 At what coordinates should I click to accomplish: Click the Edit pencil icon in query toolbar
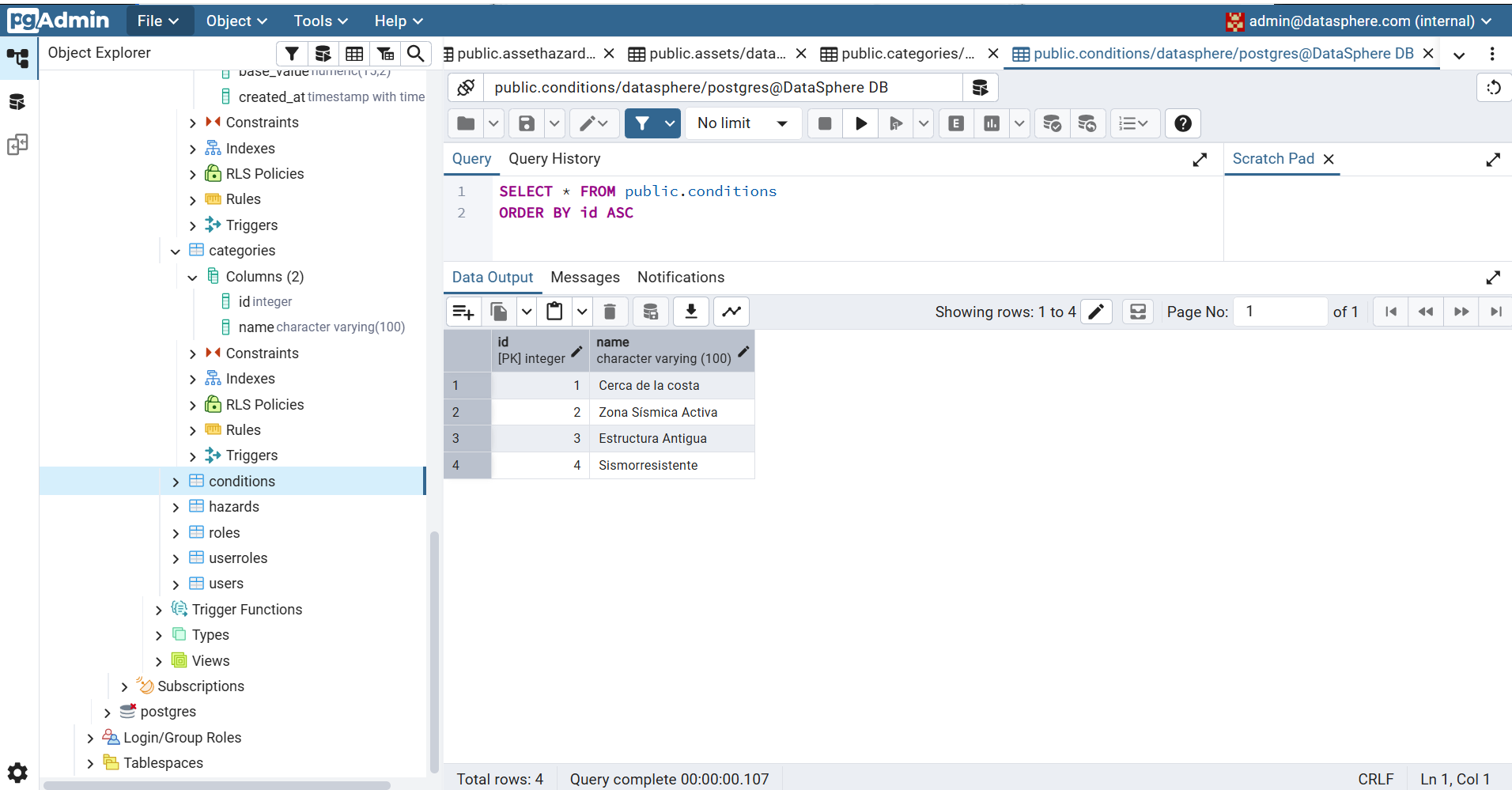pos(593,123)
